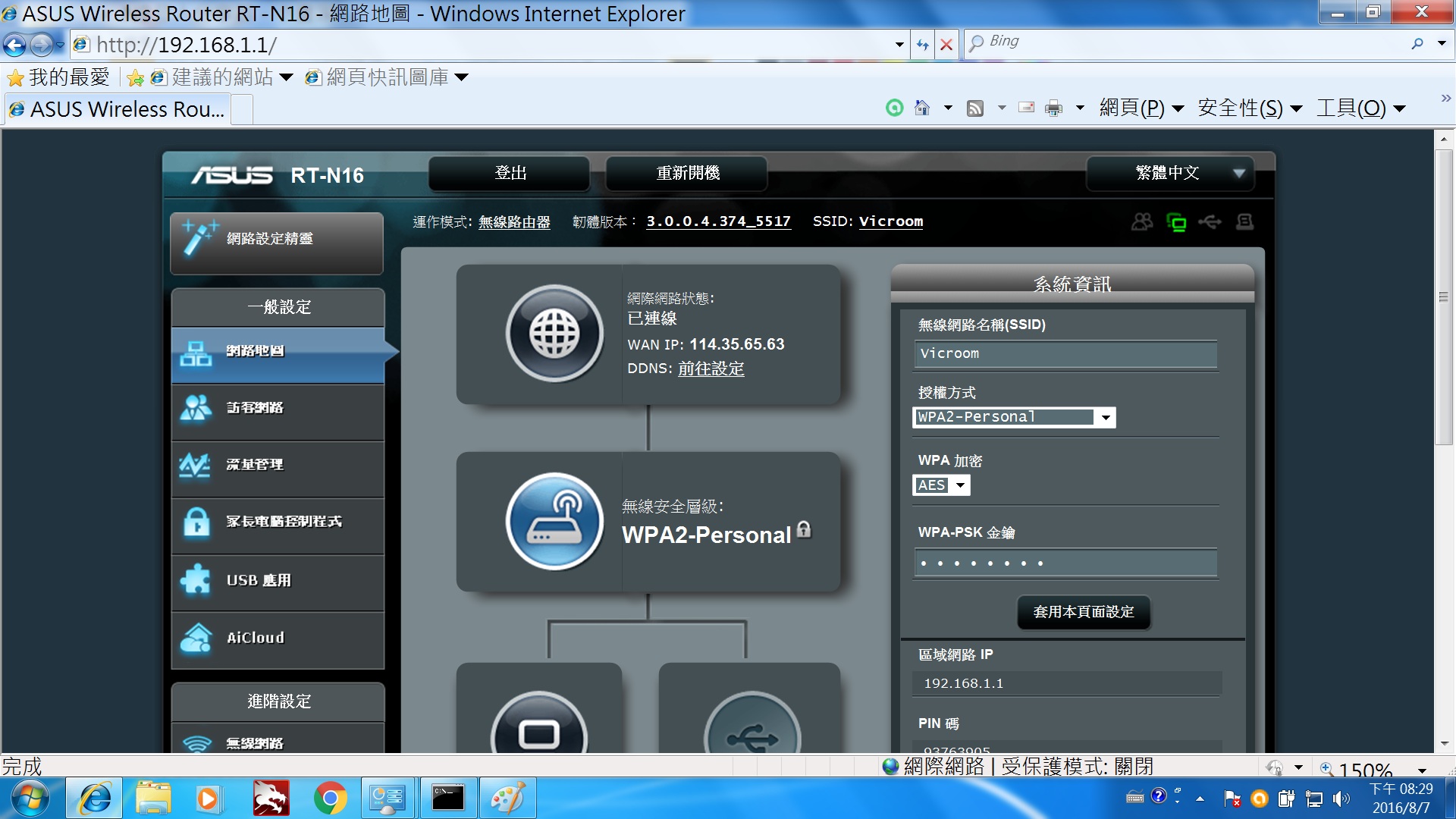Click the IE Back navigation button
Screen dimensions: 1456x819
pos(14,45)
